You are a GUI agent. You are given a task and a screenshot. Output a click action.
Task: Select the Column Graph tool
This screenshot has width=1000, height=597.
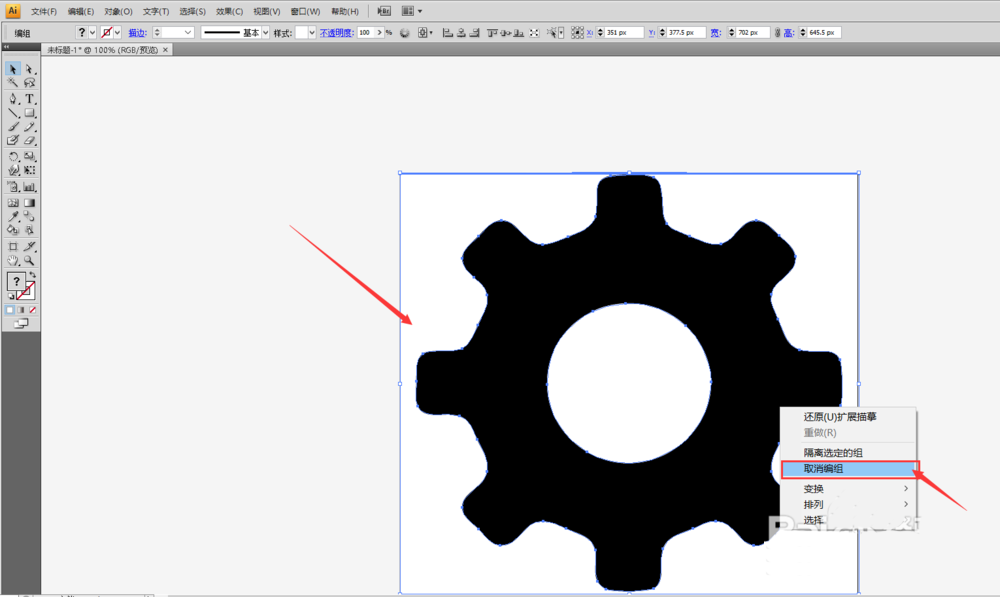tap(29, 187)
